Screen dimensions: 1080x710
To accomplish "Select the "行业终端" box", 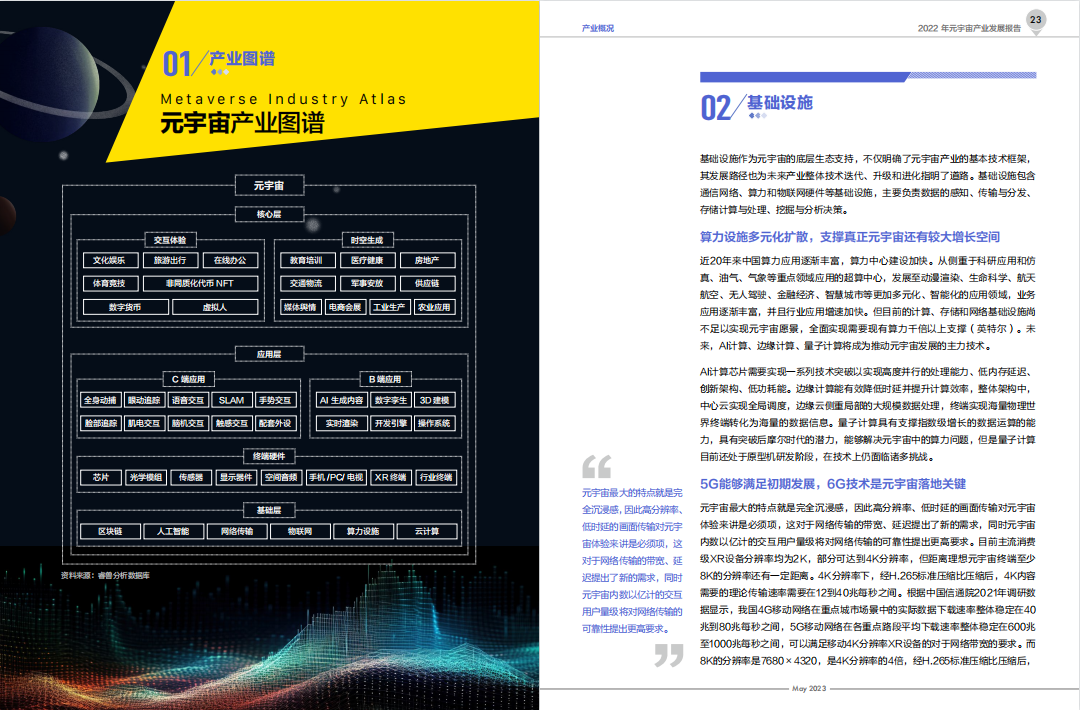I will (x=436, y=477).
